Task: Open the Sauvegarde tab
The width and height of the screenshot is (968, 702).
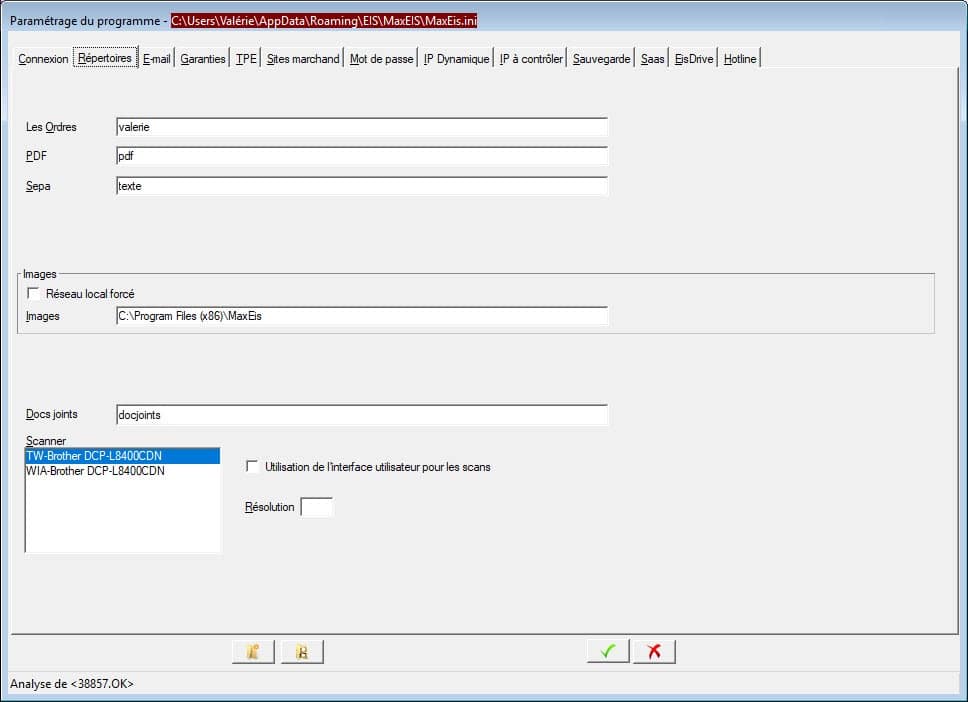Action: [601, 59]
